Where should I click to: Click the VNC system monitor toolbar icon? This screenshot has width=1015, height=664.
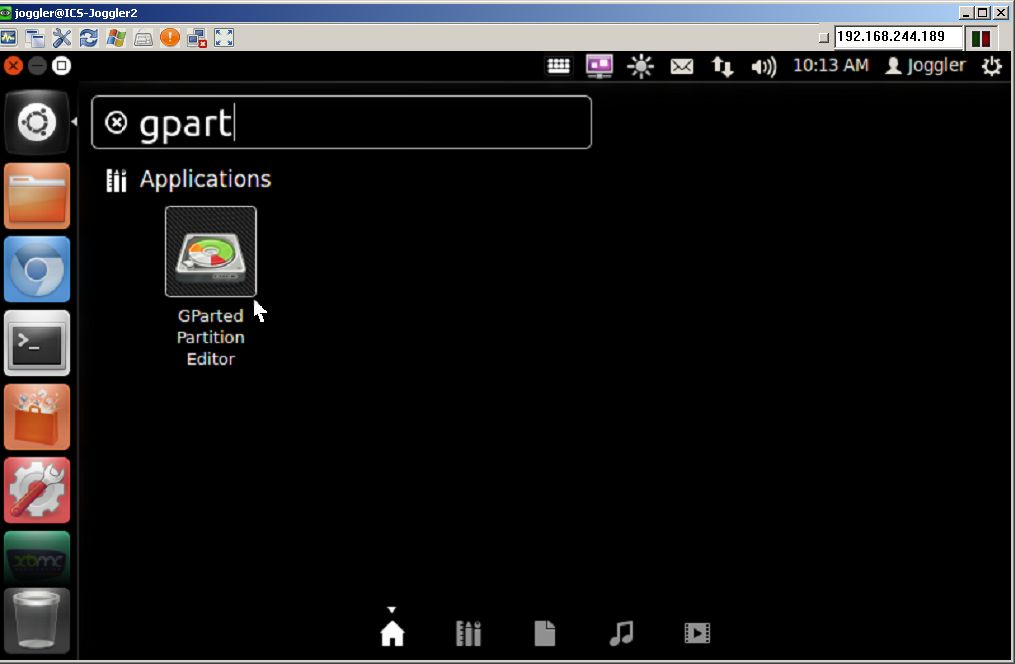[x=9, y=38]
